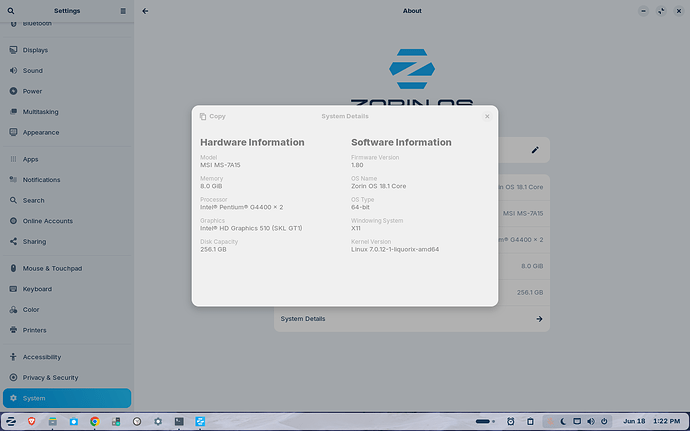The width and height of the screenshot is (690, 431).
Task: Open System Details row arrow in About
Action: [x=539, y=319]
